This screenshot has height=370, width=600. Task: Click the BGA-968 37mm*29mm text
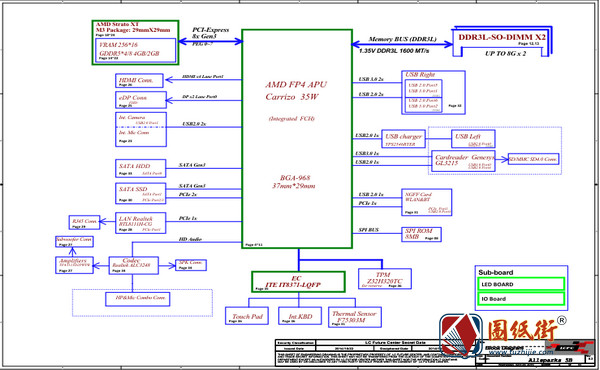point(294,182)
